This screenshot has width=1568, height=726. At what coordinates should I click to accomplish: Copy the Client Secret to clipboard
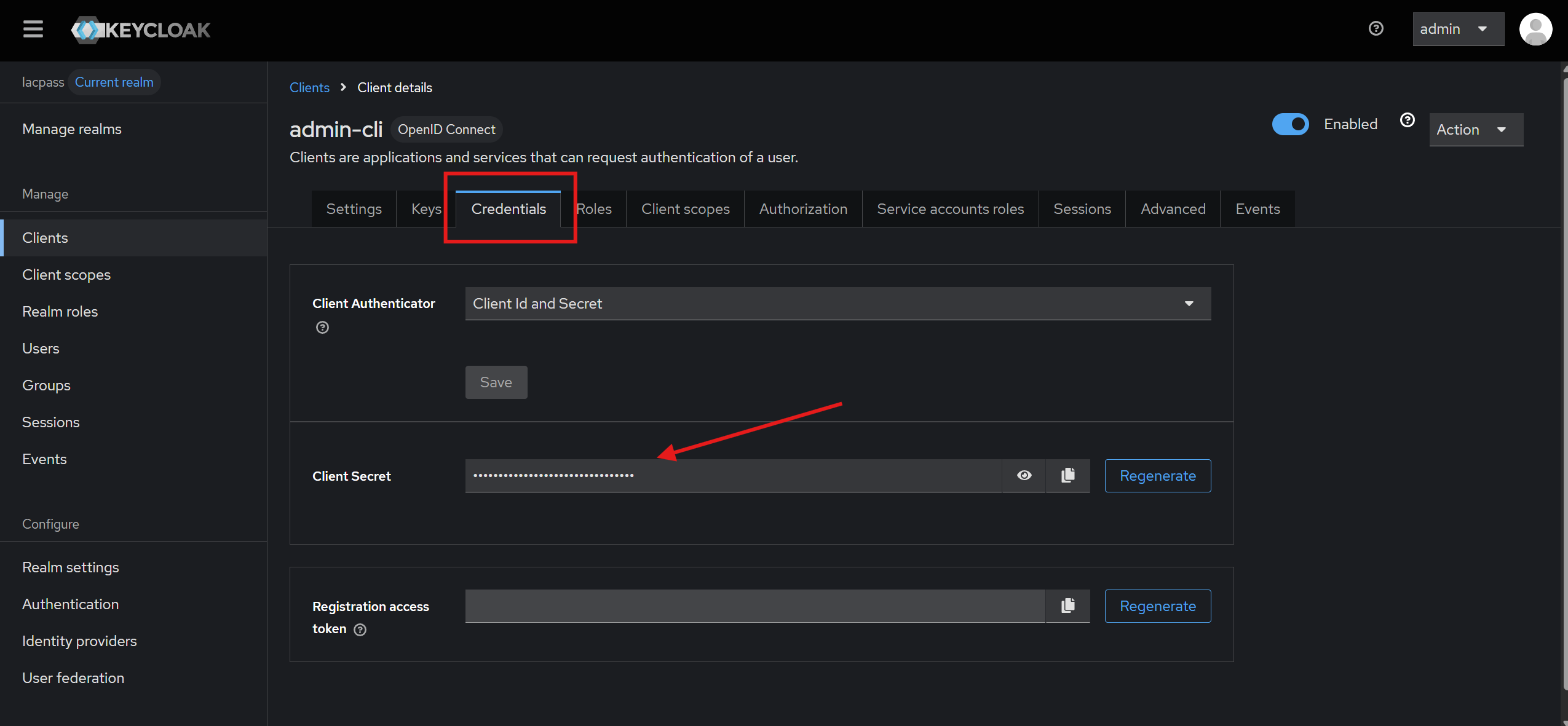(x=1068, y=475)
